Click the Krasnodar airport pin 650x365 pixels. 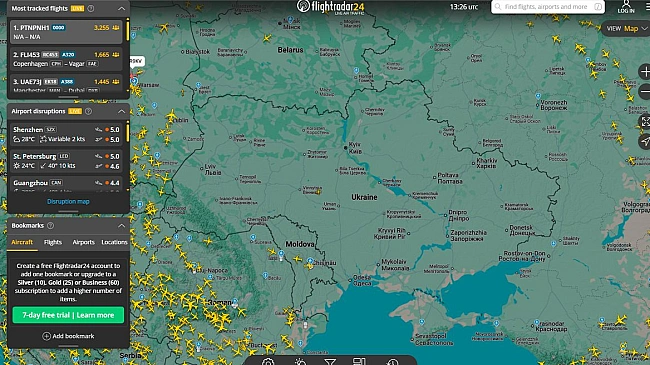[537, 322]
